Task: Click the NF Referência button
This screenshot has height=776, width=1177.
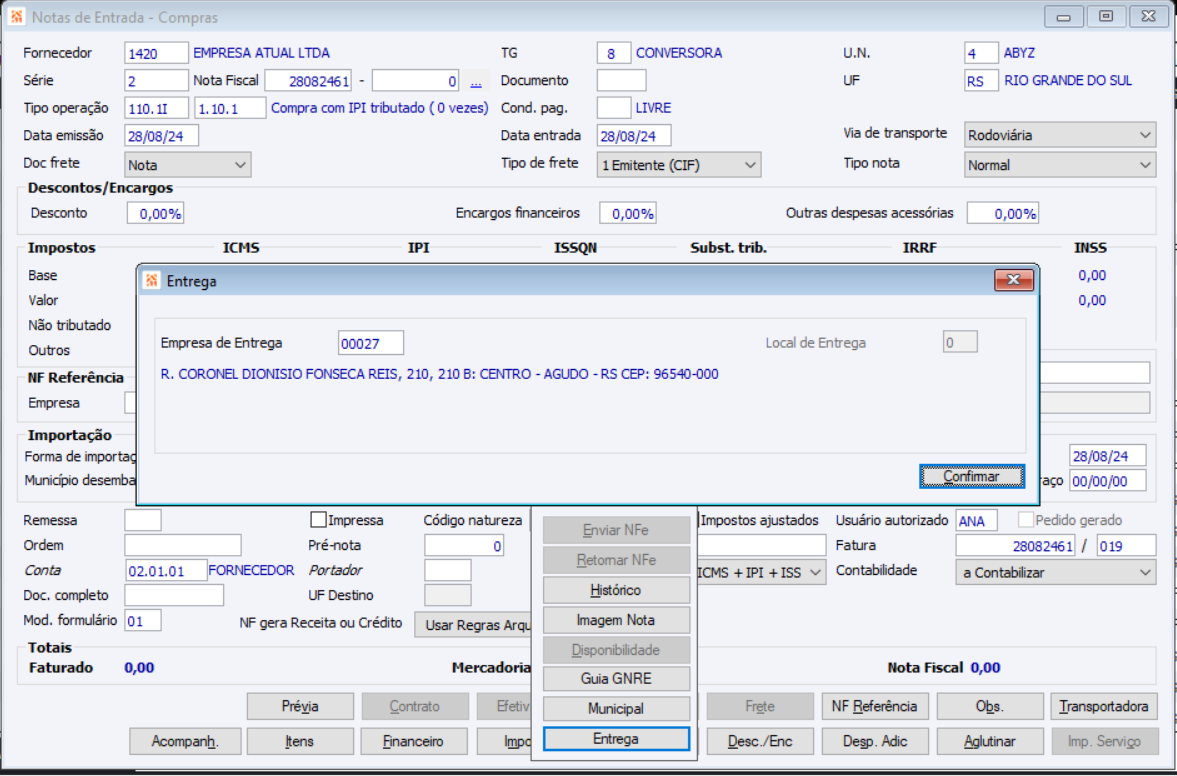Action: [x=874, y=706]
